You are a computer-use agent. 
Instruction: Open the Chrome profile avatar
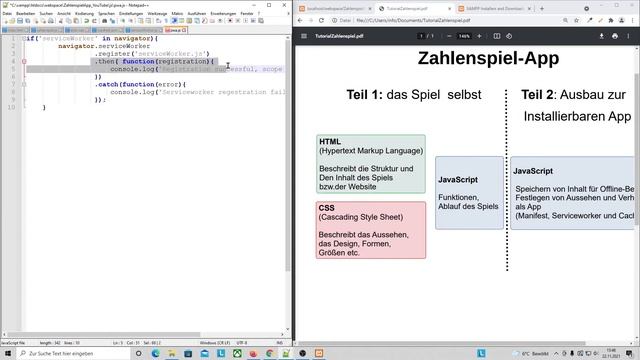622,20
